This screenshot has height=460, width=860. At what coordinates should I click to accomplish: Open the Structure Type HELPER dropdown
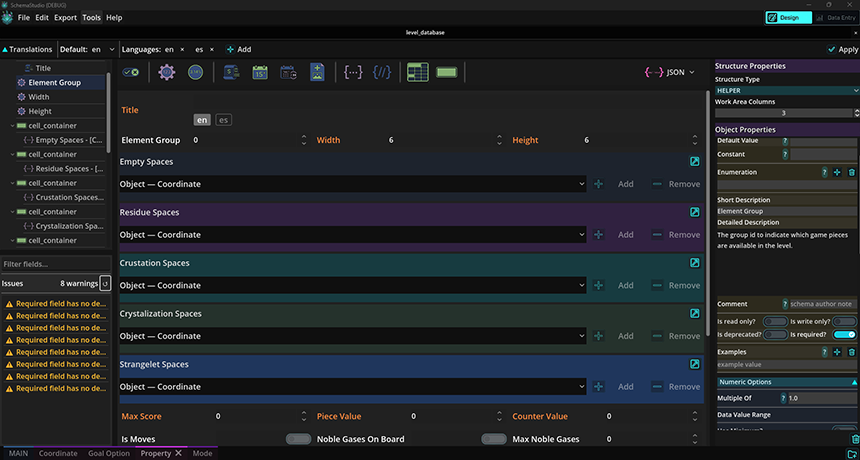click(x=787, y=90)
